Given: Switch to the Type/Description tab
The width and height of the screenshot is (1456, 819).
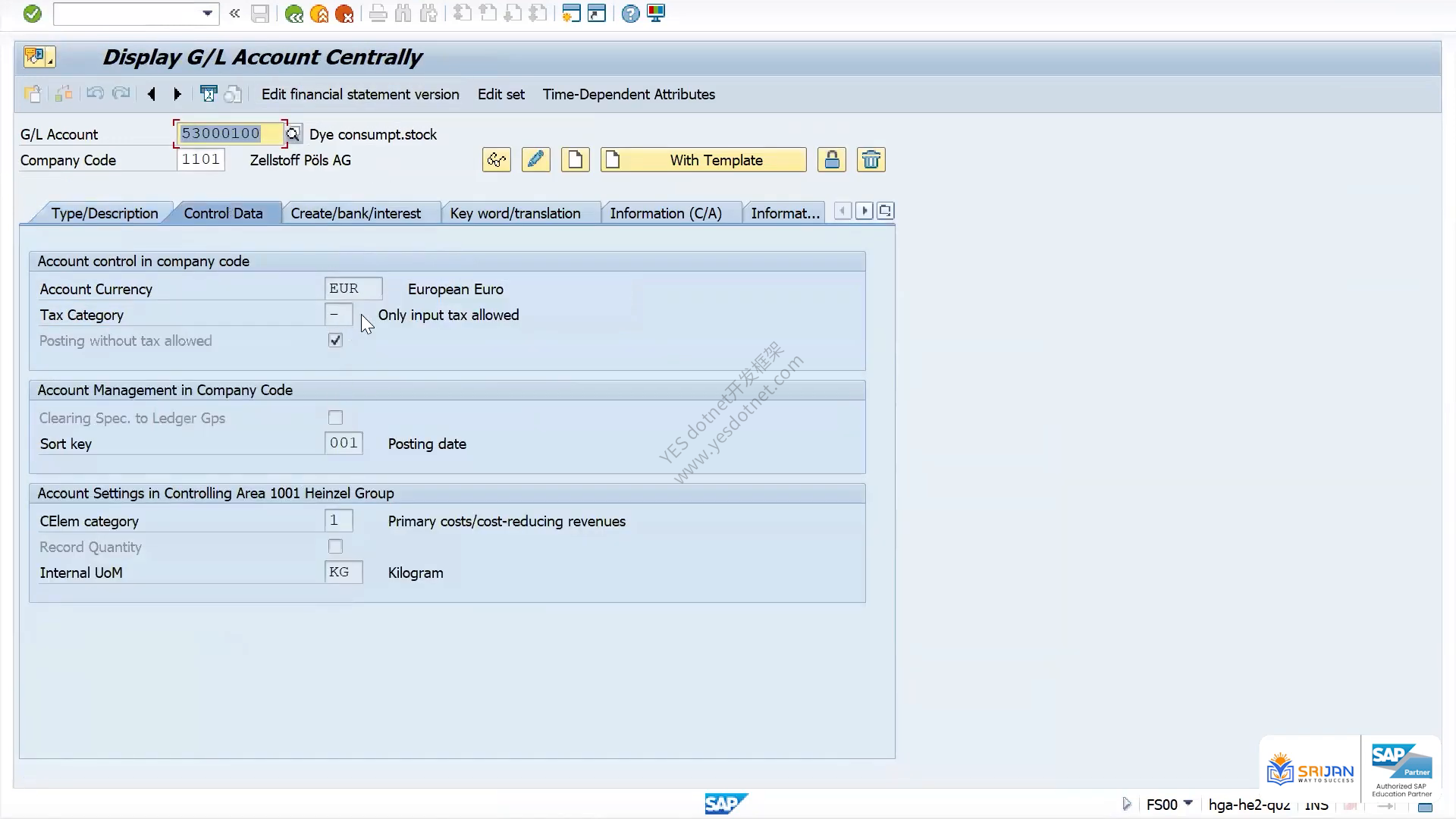Looking at the screenshot, I should tap(105, 213).
